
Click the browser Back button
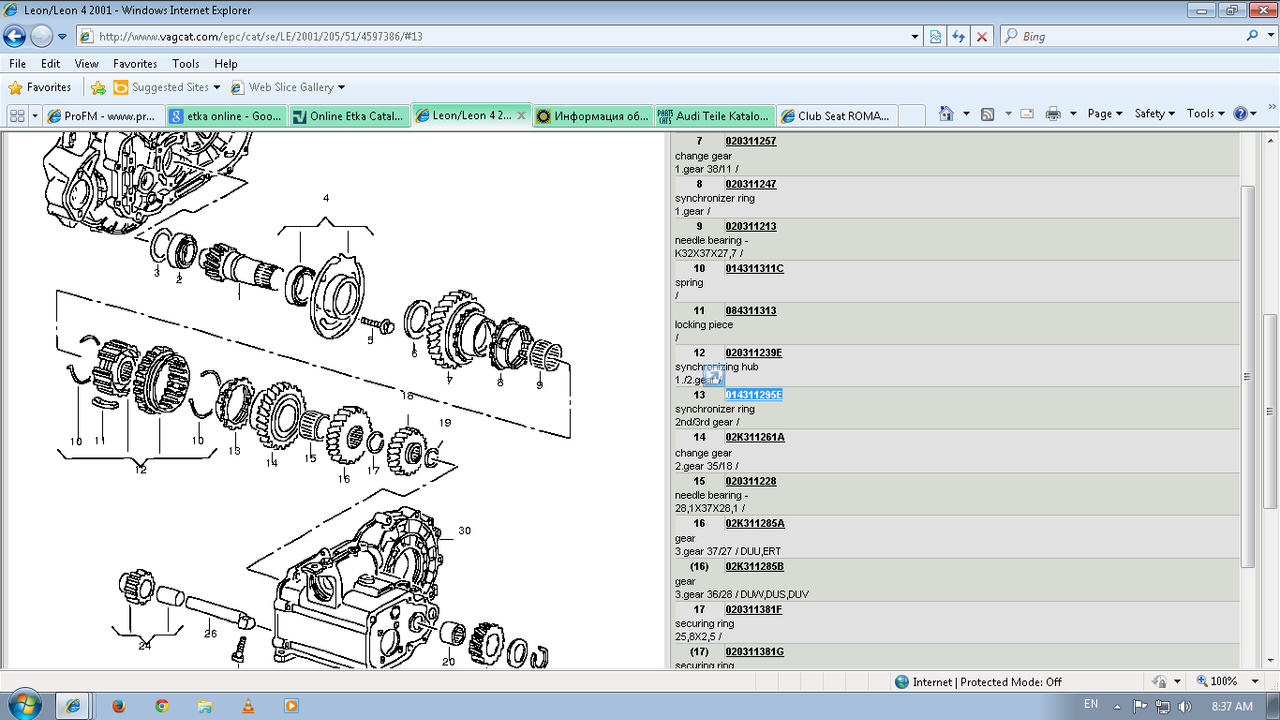(x=15, y=36)
